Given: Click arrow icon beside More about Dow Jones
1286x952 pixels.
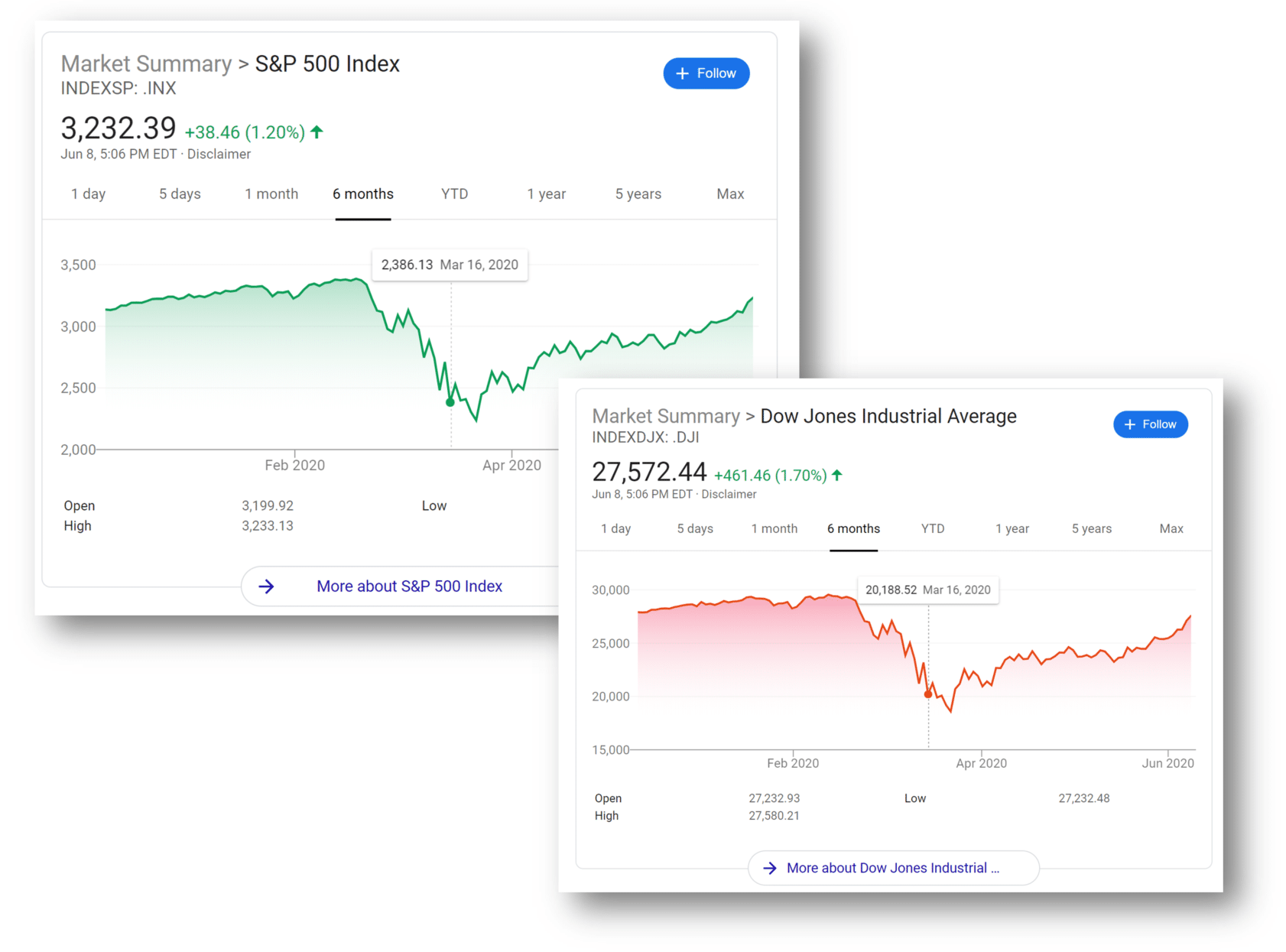Looking at the screenshot, I should pyautogui.click(x=770, y=868).
